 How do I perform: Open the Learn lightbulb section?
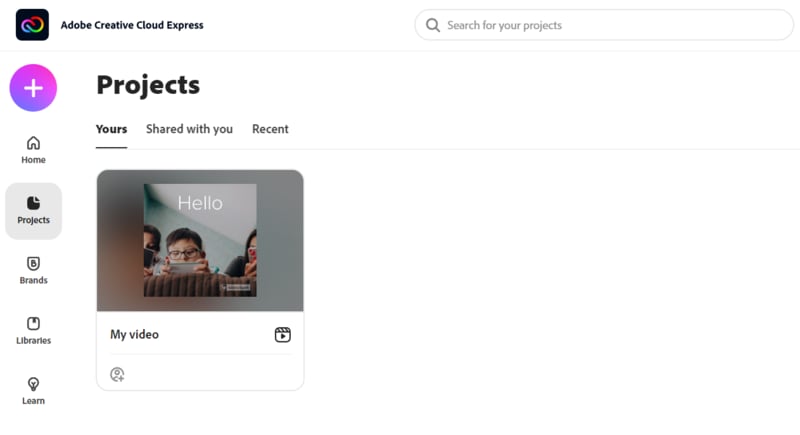click(x=33, y=384)
